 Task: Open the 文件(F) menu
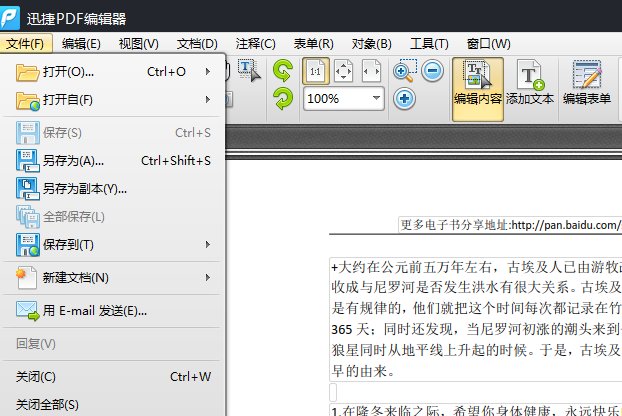click(25, 43)
